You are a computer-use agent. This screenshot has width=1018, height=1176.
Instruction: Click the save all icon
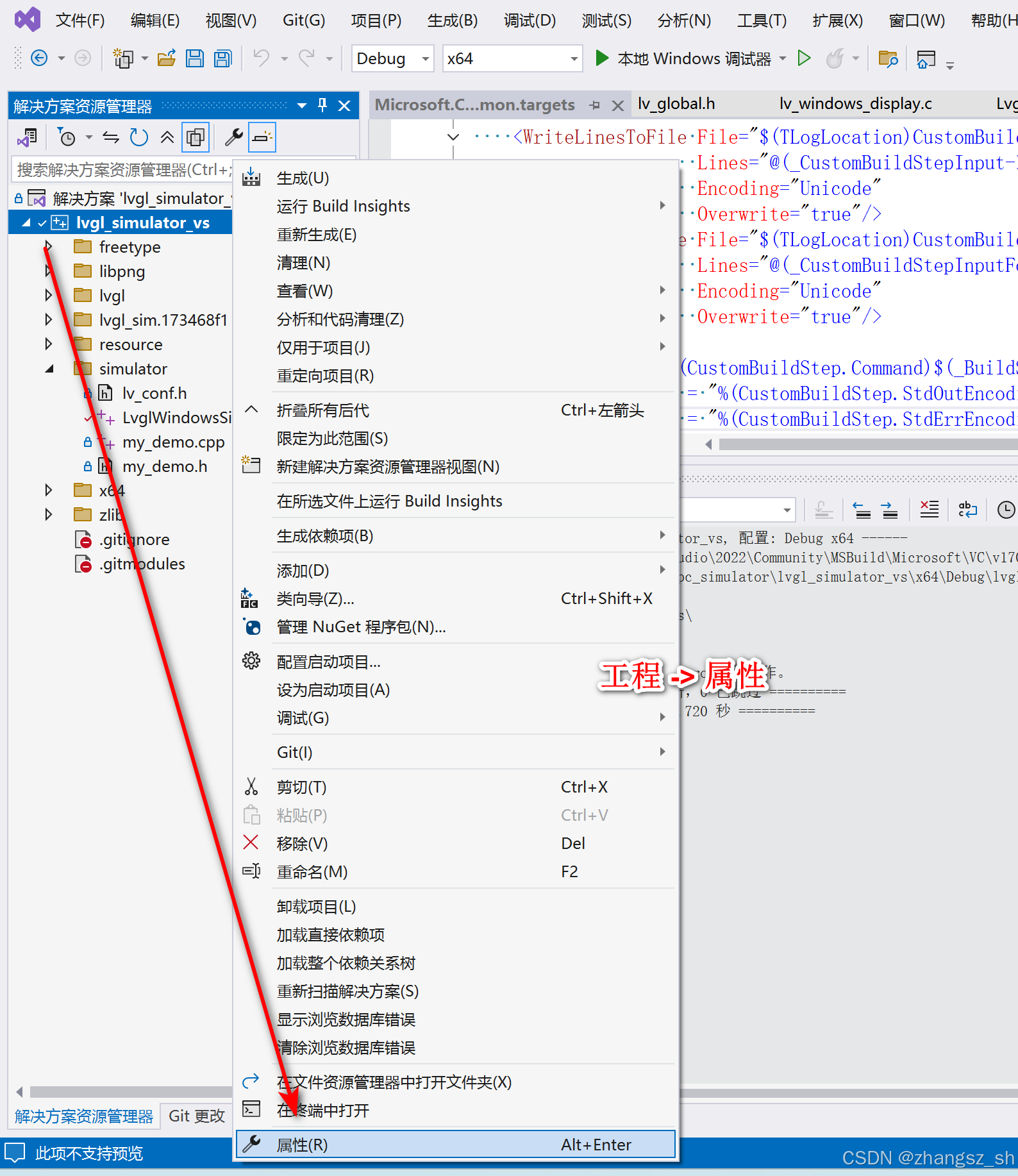(x=223, y=58)
